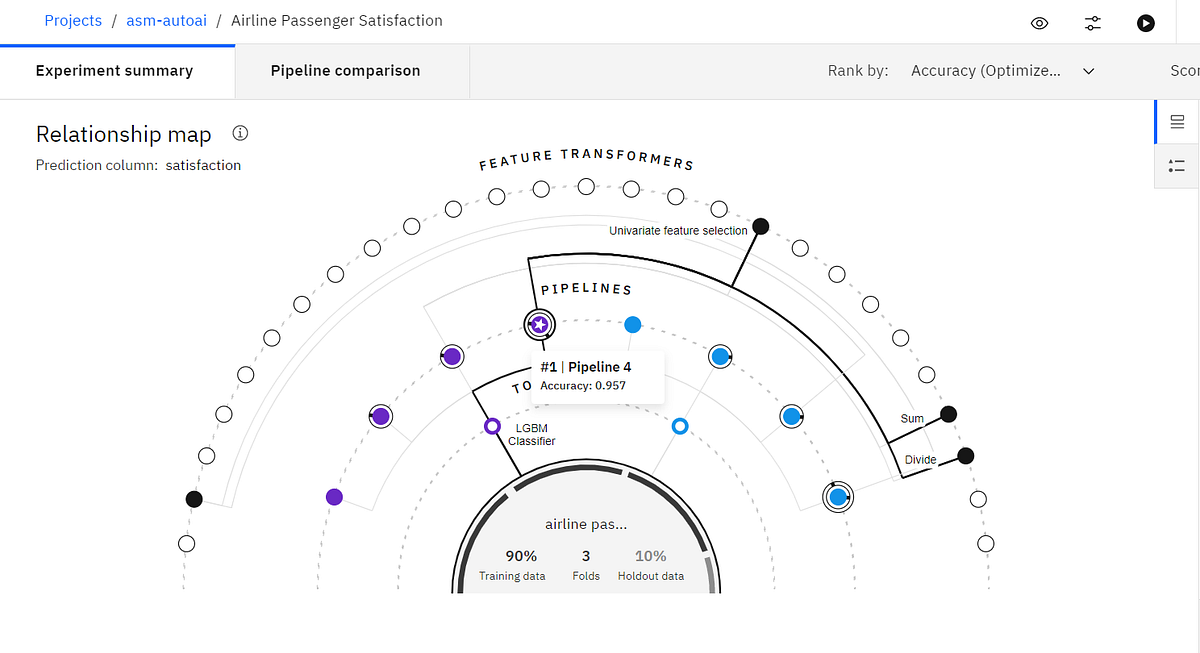Open experiment settings with the sliders icon
The height and width of the screenshot is (653, 1200).
(x=1093, y=22)
